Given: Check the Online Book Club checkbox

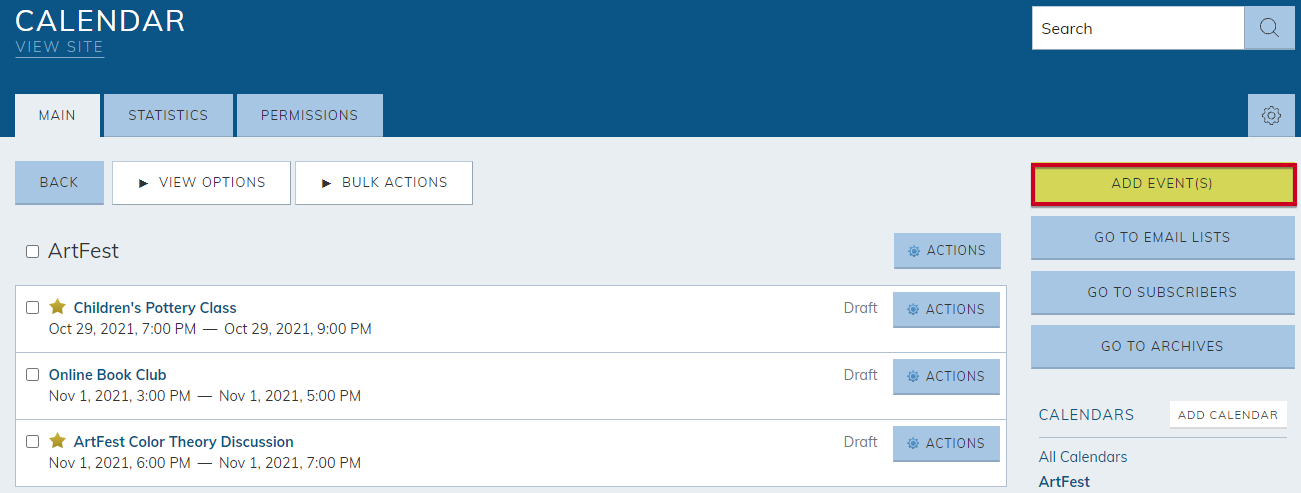Looking at the screenshot, I should point(32,375).
